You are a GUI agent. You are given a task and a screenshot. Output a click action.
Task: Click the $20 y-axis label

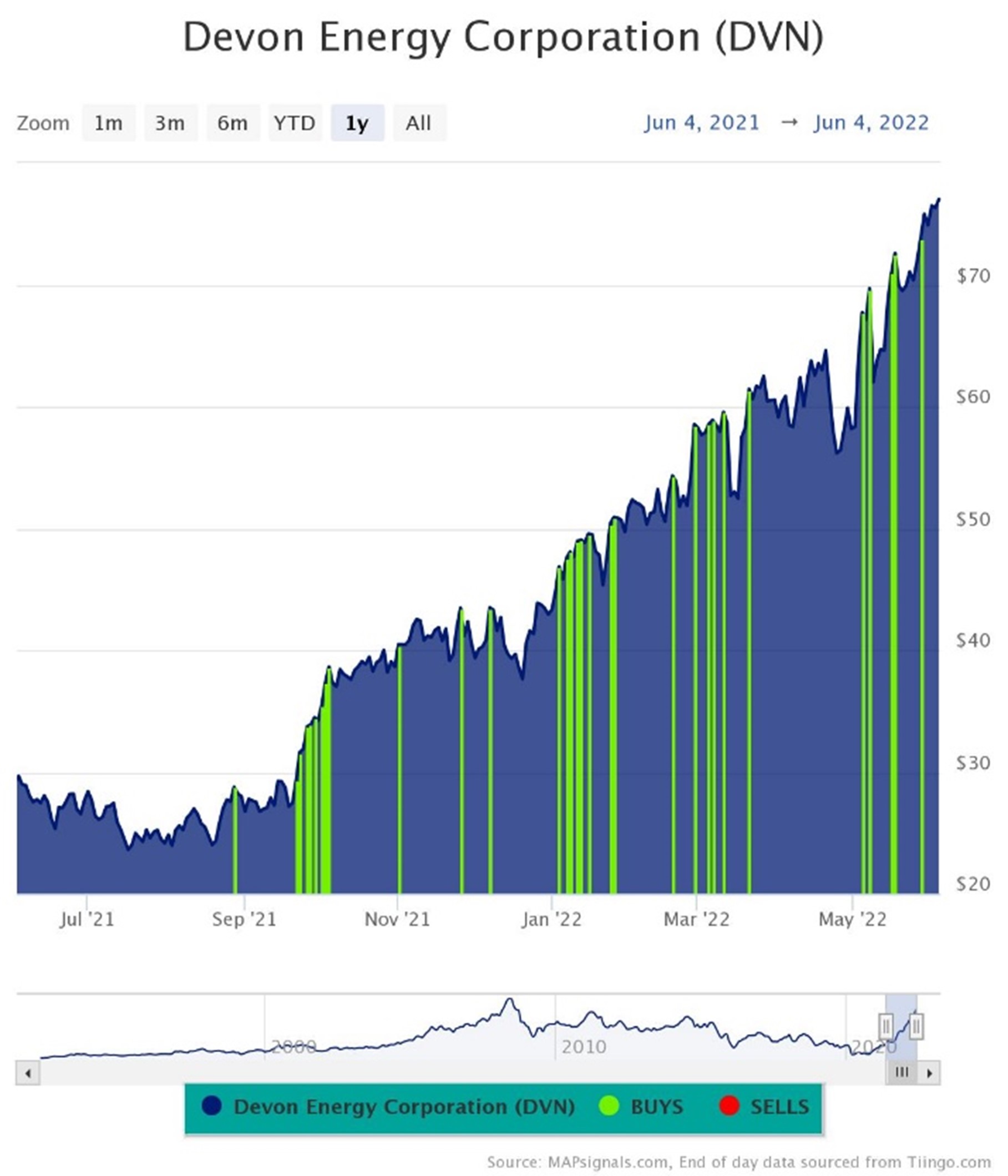[974, 884]
